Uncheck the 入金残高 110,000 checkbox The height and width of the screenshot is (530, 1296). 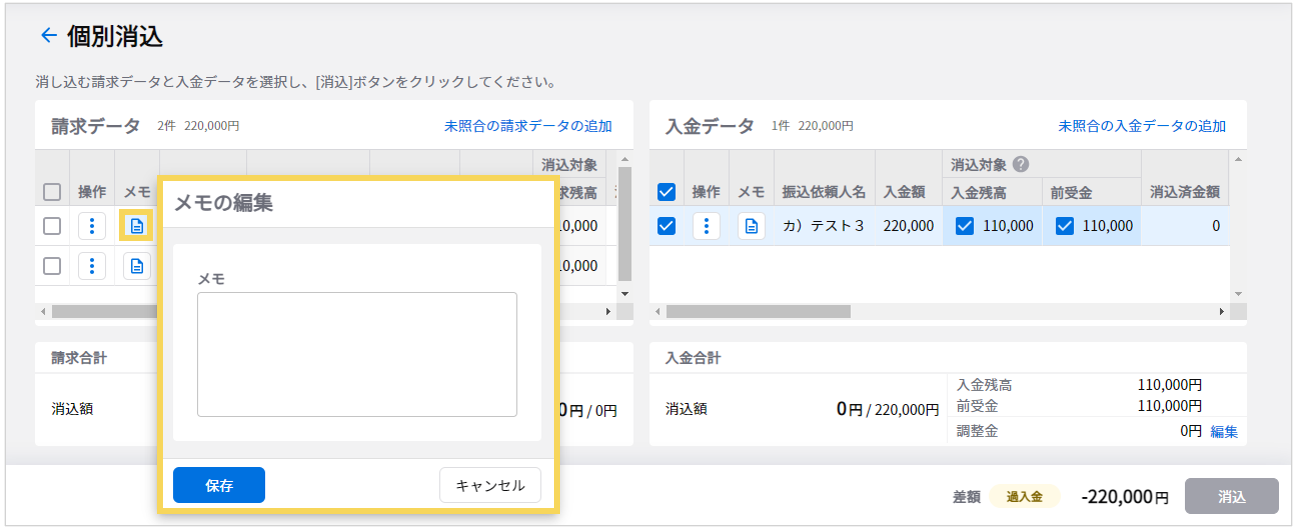(x=965, y=226)
